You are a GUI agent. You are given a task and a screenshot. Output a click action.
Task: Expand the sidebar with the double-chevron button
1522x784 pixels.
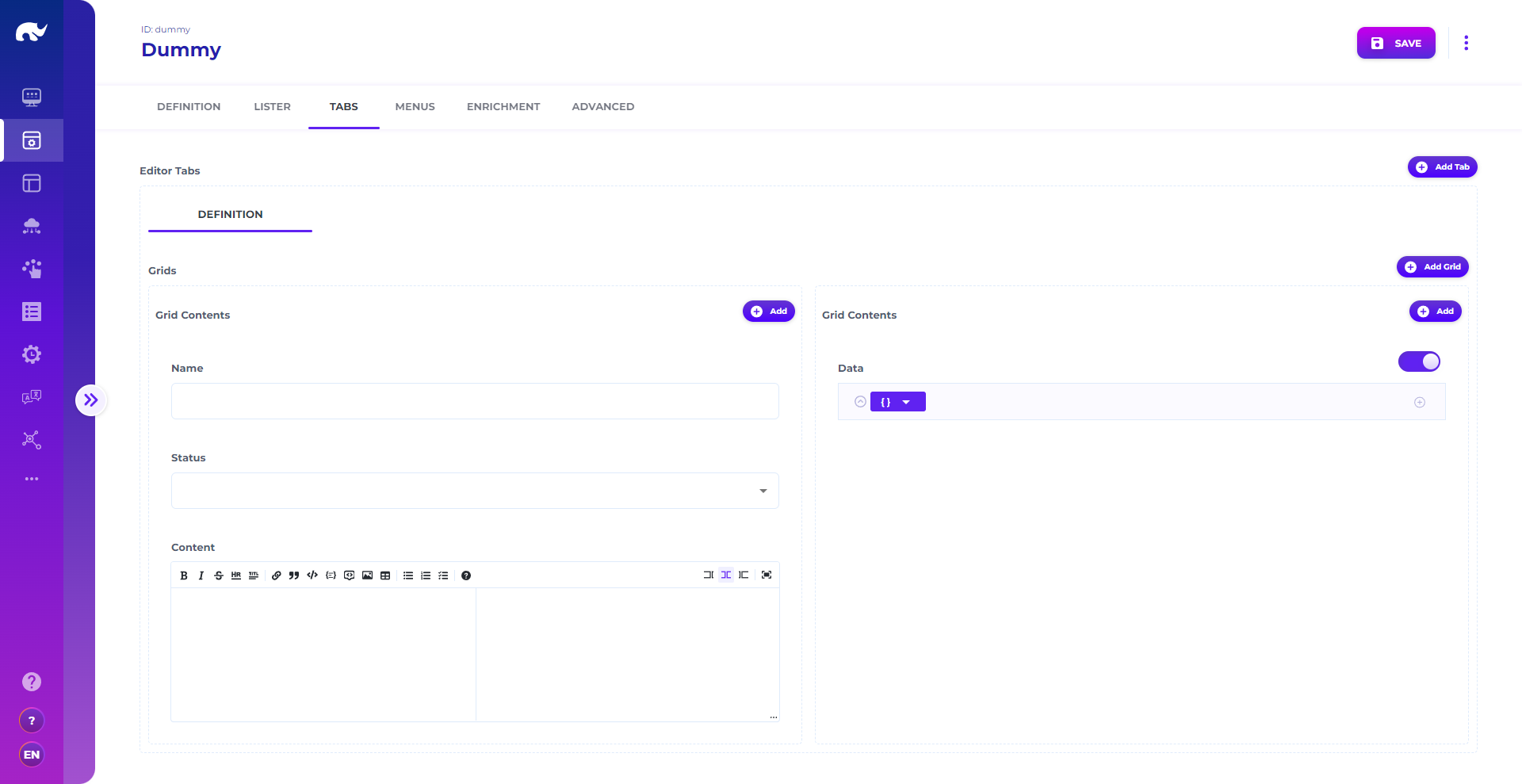point(91,400)
